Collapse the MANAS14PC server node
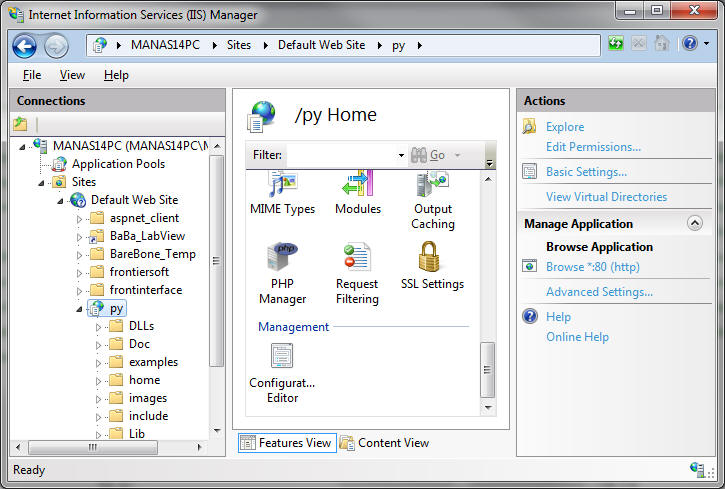The image size is (725, 489). 22,147
